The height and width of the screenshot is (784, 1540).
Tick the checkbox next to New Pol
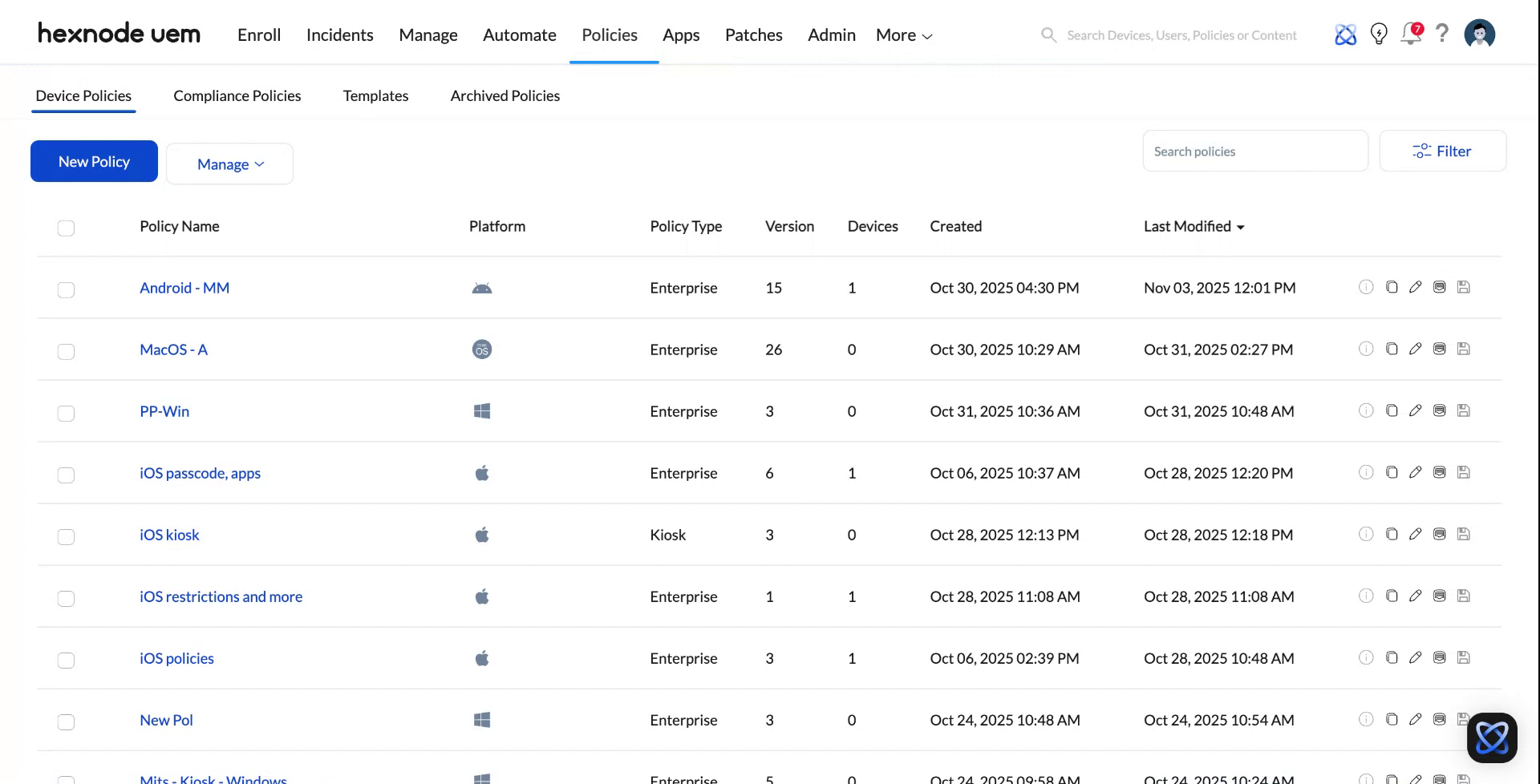(x=66, y=721)
